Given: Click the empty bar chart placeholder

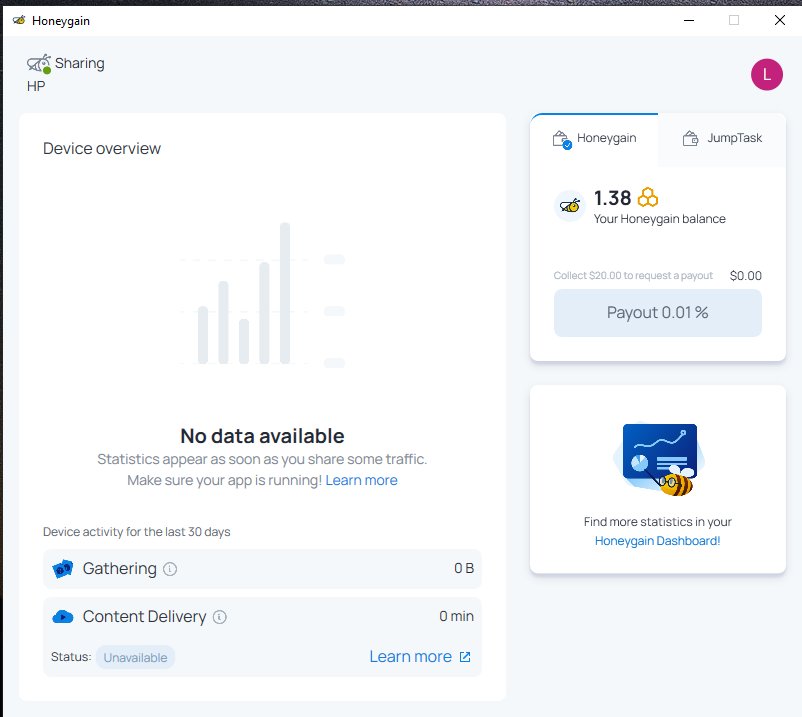Looking at the screenshot, I should point(262,294).
